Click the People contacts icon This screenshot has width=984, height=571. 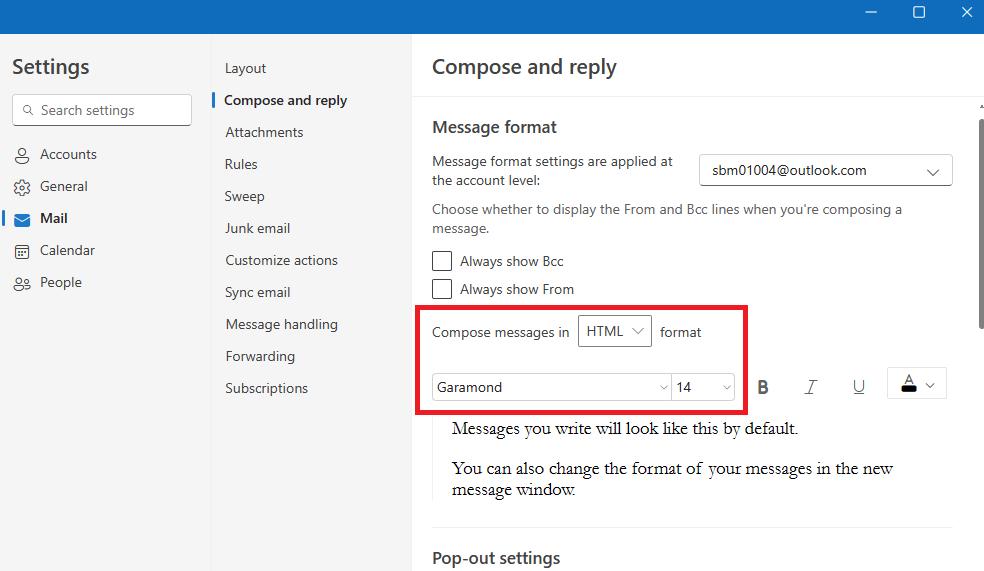[x=22, y=283]
